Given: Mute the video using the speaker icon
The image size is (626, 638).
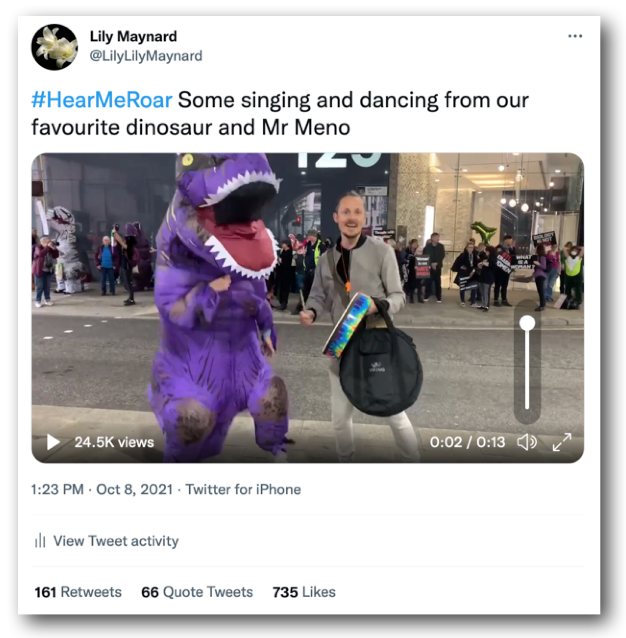Looking at the screenshot, I should (526, 442).
